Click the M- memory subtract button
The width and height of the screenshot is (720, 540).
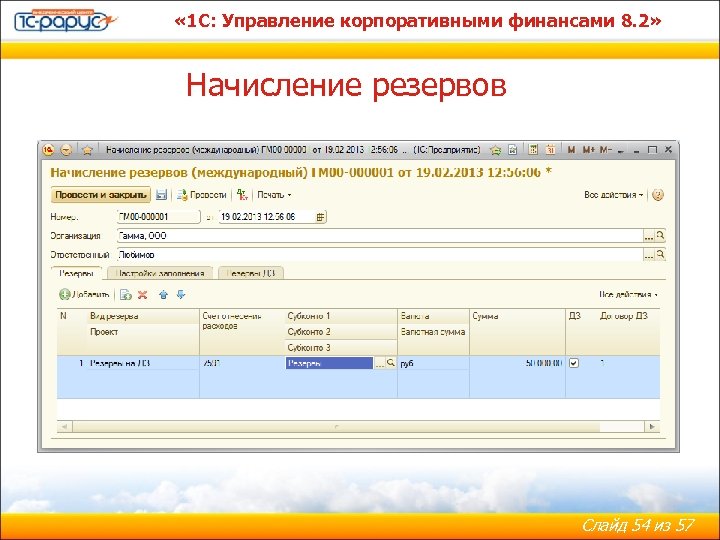click(x=606, y=150)
